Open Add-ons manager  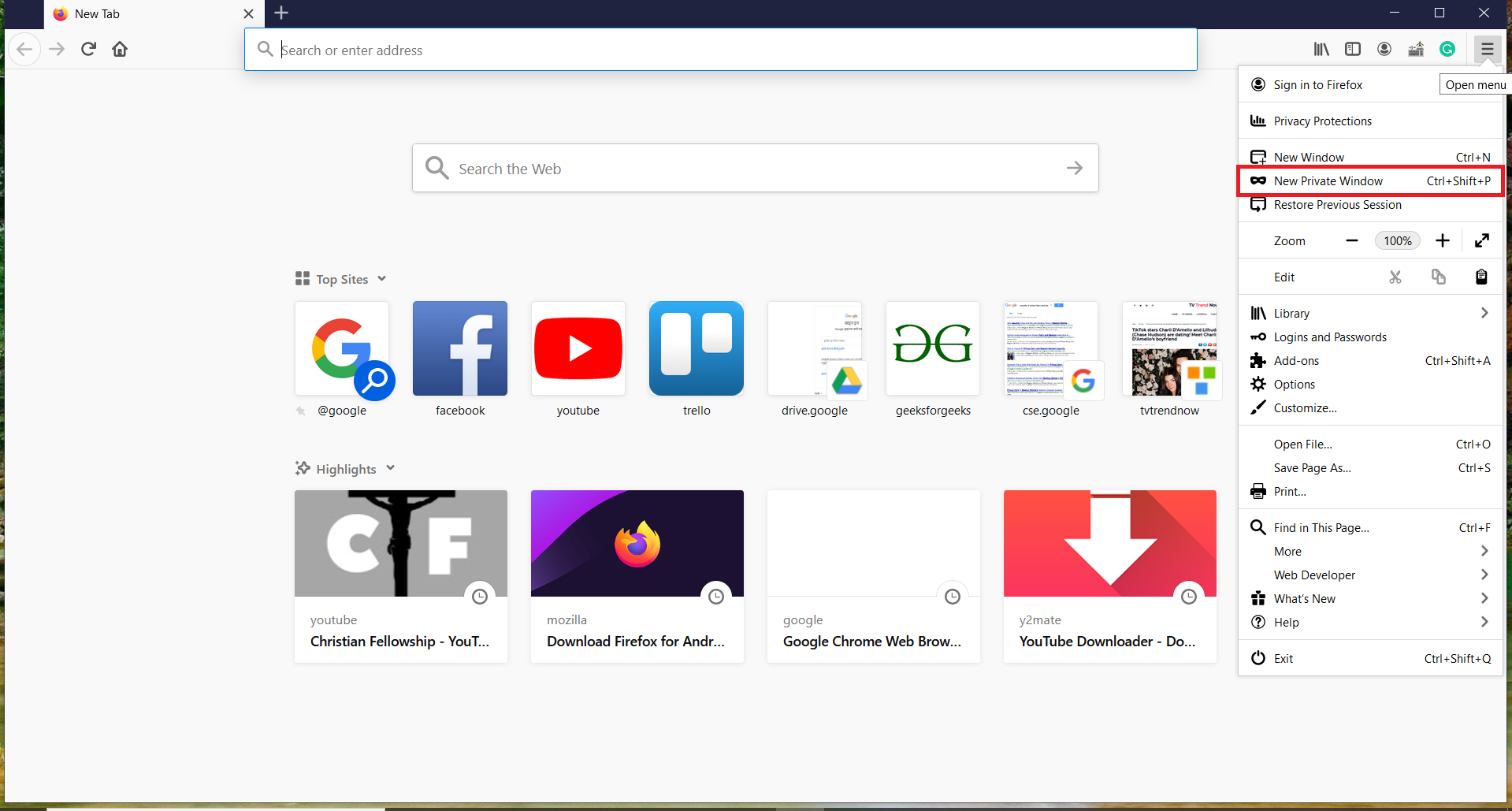click(x=1370, y=360)
